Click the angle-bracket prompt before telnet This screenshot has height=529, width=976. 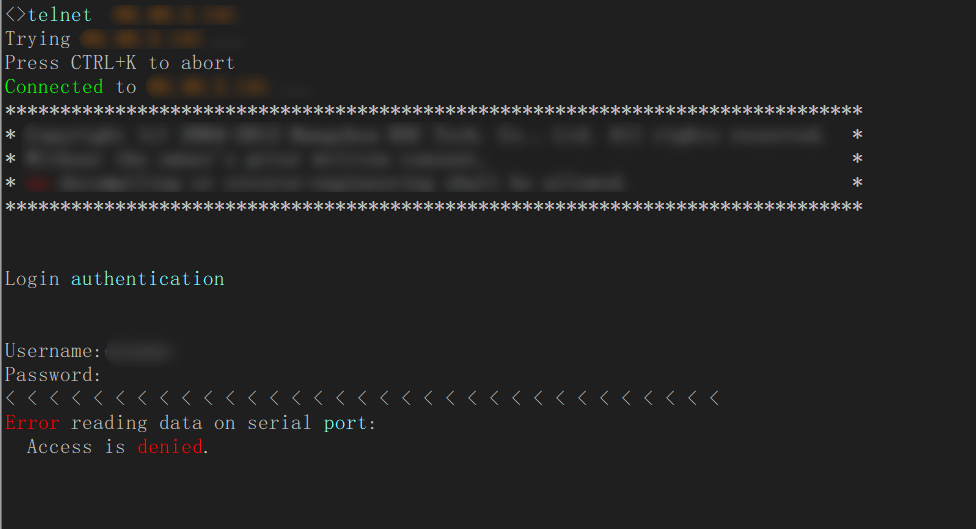[x=15, y=15]
